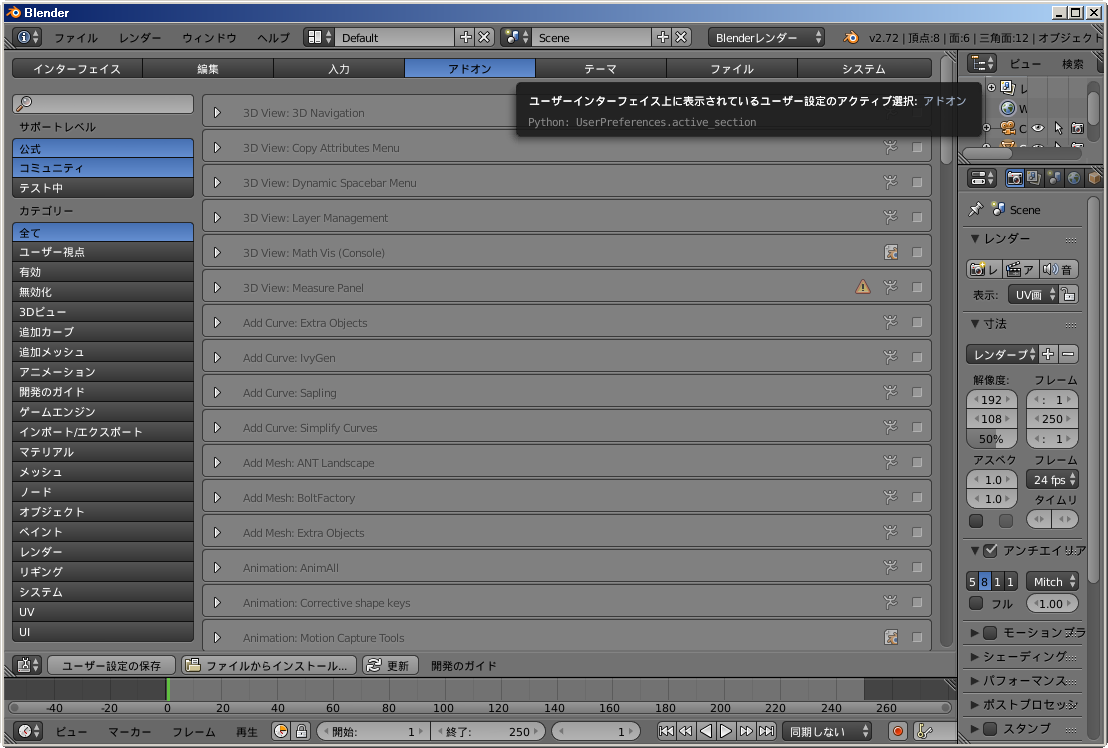Image resolution: width=1108 pixels, height=748 pixels.
Task: Jump to the last frame in timeline
Action: (767, 731)
